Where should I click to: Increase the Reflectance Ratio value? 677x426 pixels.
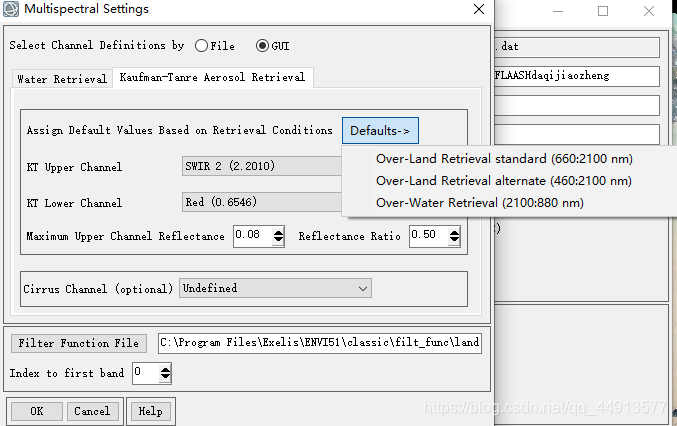(454, 232)
